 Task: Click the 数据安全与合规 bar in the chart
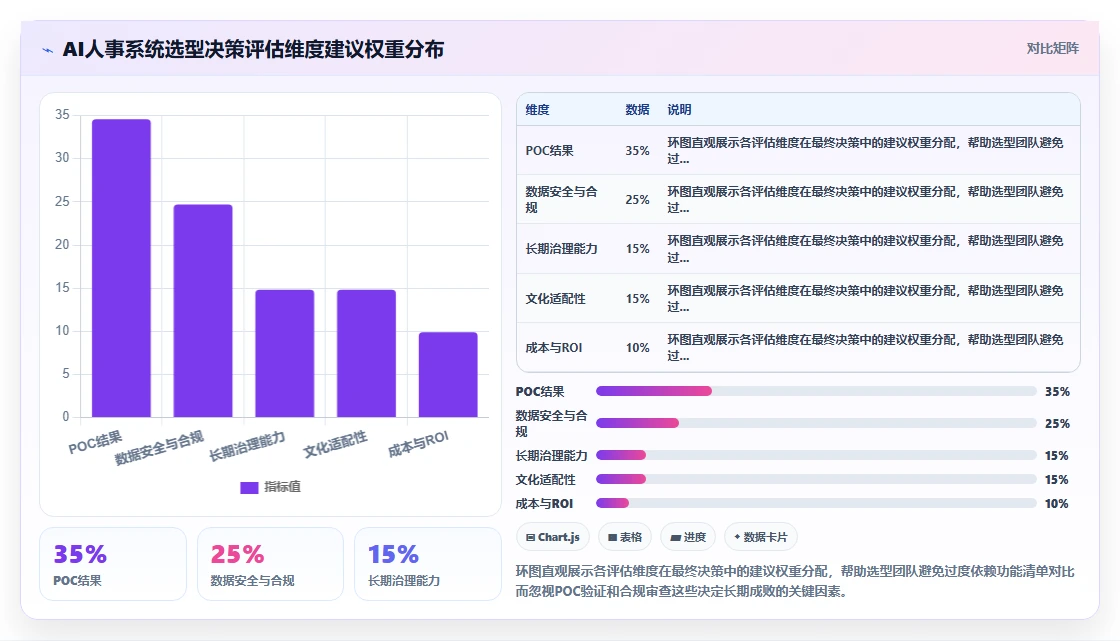203,311
